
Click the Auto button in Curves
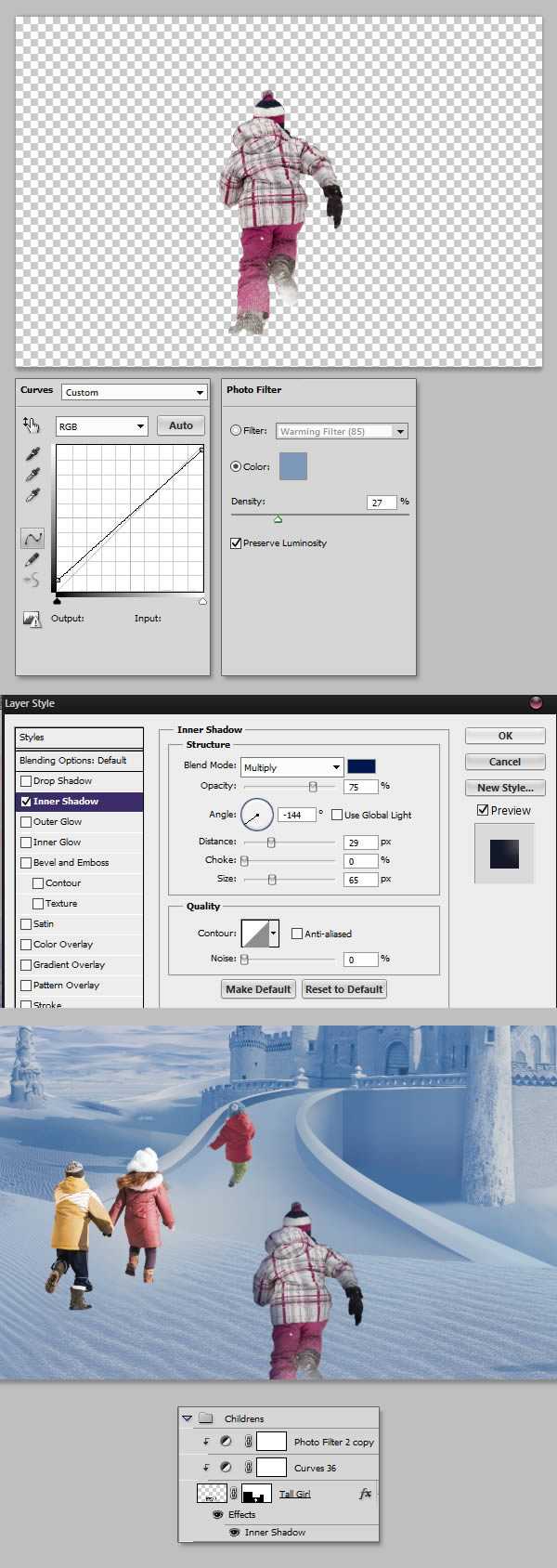(x=181, y=425)
